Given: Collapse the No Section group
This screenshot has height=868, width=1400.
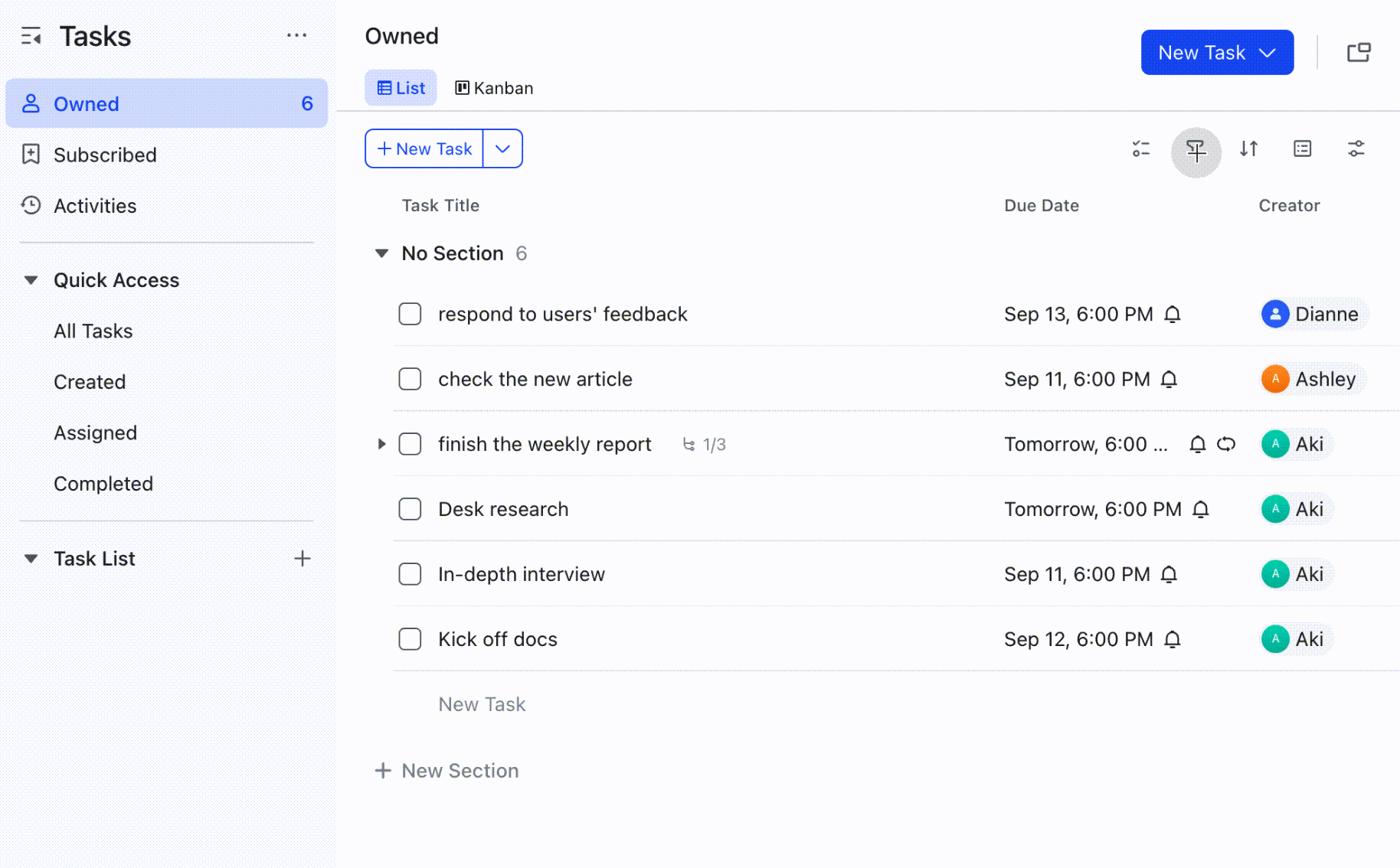Looking at the screenshot, I should pyautogui.click(x=381, y=253).
